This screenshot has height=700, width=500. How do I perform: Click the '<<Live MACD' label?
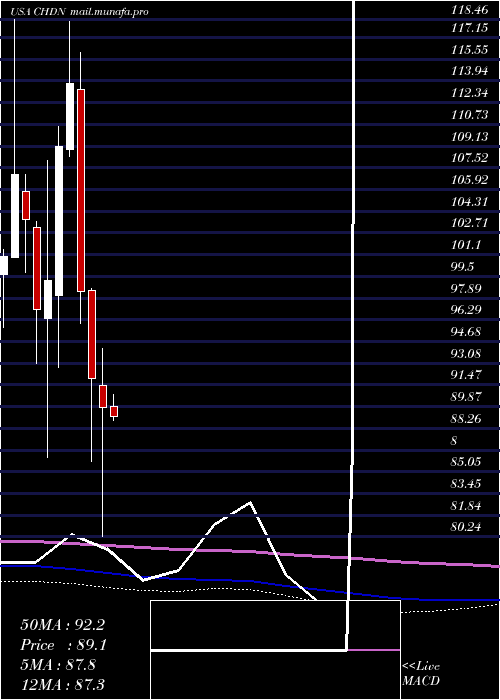(x=421, y=674)
